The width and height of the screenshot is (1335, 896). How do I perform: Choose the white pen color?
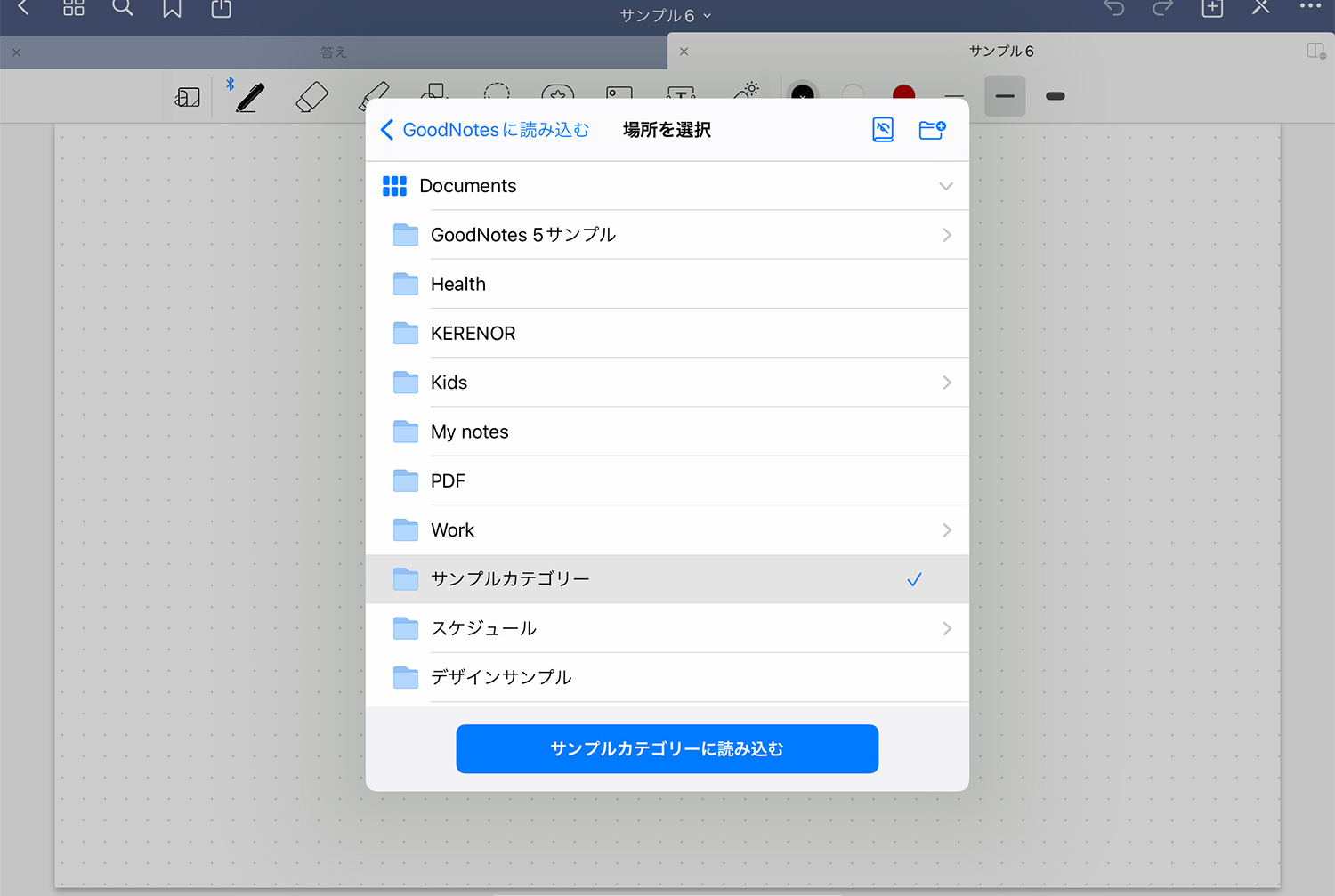coord(853,92)
